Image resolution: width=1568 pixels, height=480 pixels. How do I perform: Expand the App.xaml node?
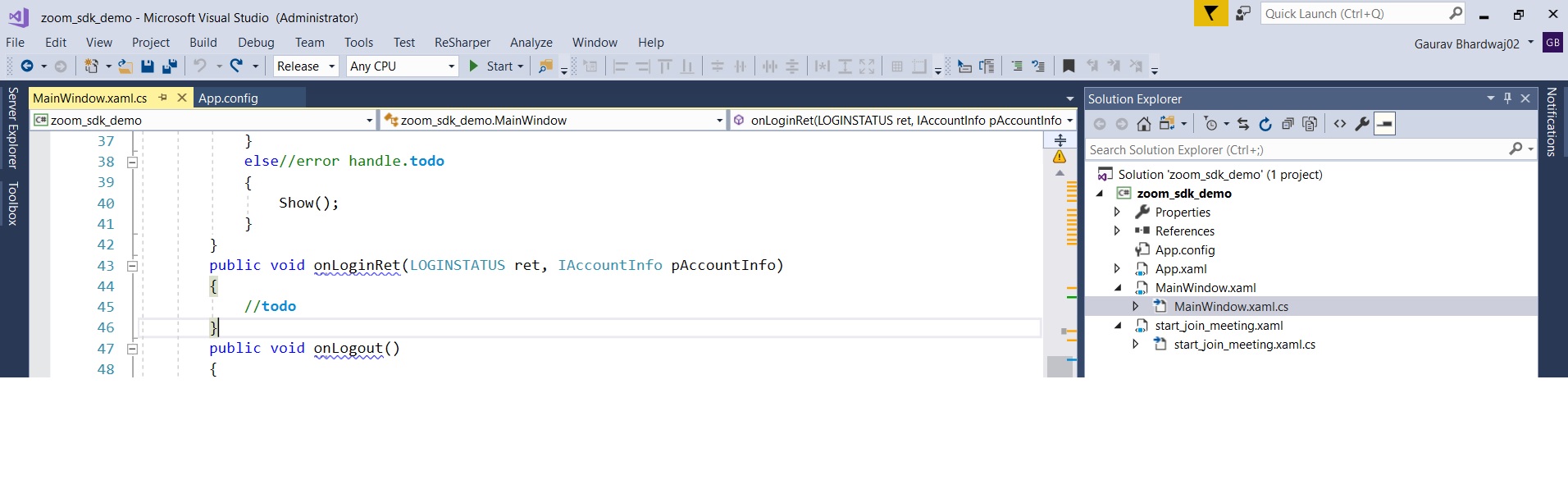(x=1117, y=268)
